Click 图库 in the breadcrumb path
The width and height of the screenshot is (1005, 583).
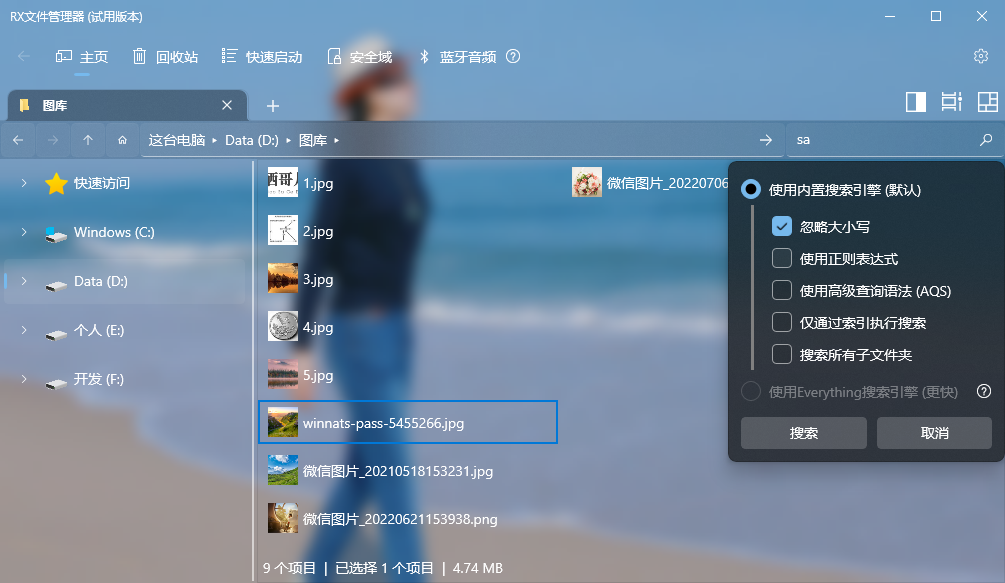313,140
